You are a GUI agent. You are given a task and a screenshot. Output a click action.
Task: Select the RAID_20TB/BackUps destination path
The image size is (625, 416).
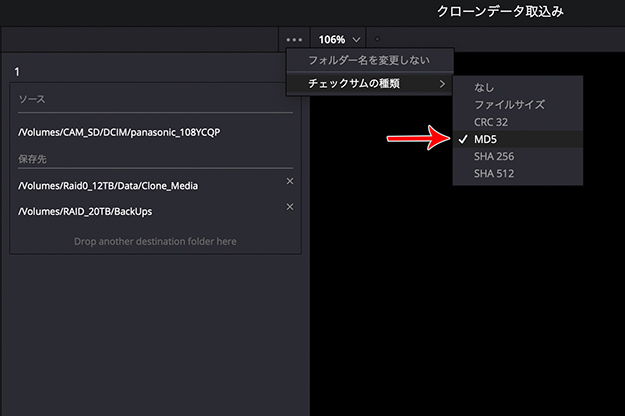click(85, 212)
